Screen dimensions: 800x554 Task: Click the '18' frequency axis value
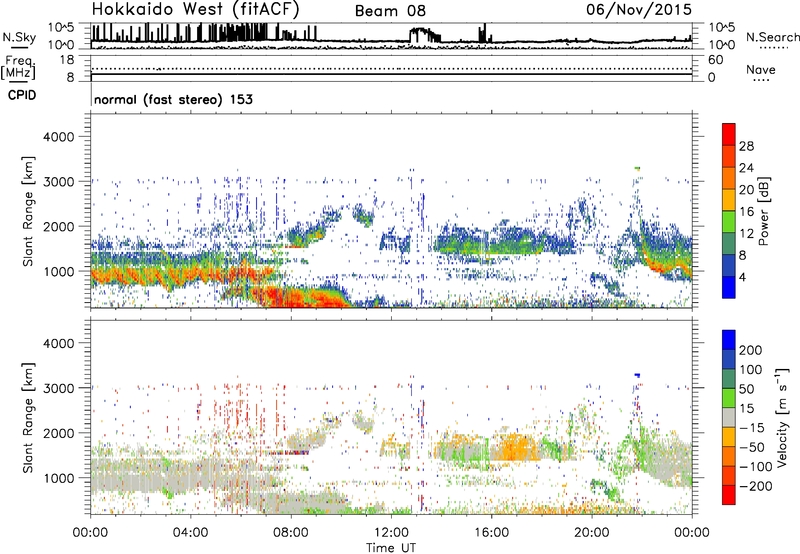(67, 60)
